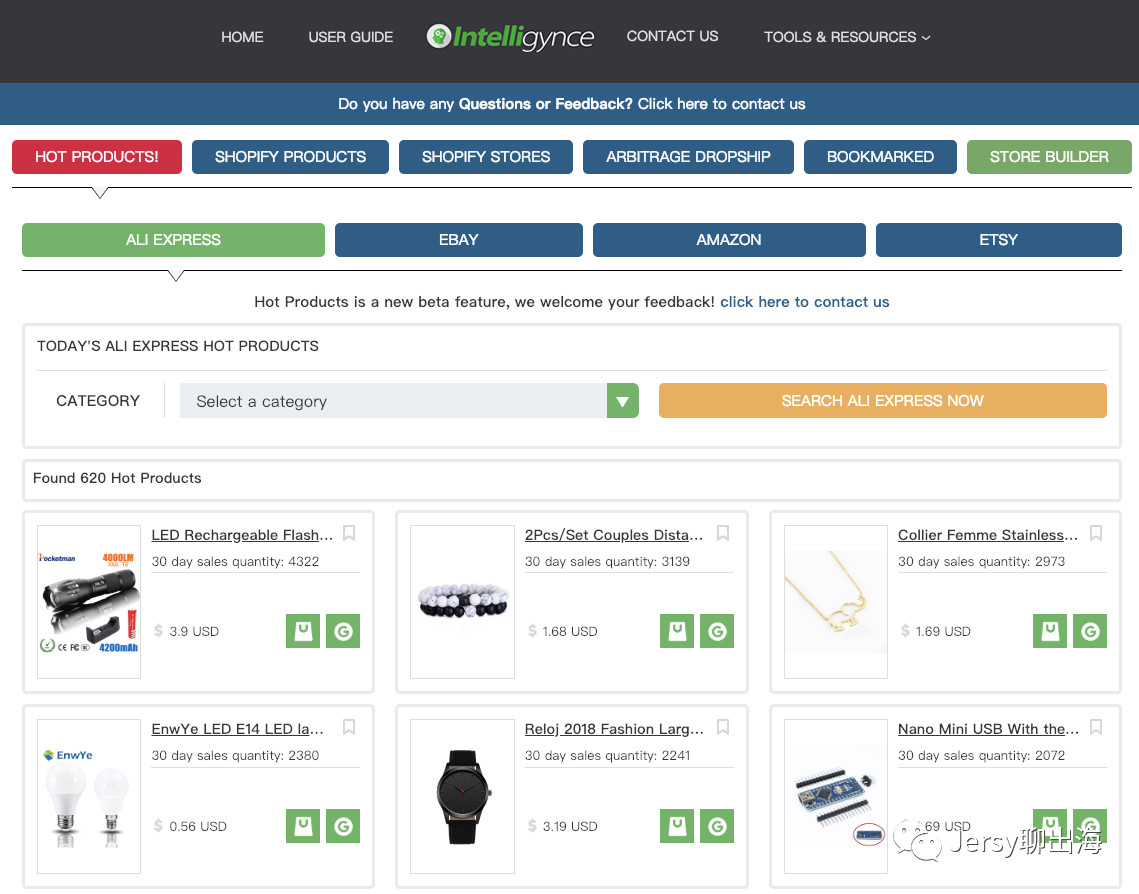Screen dimensions: 1139x894
Task: Select the Amazon hot products tab
Action: [x=728, y=240]
